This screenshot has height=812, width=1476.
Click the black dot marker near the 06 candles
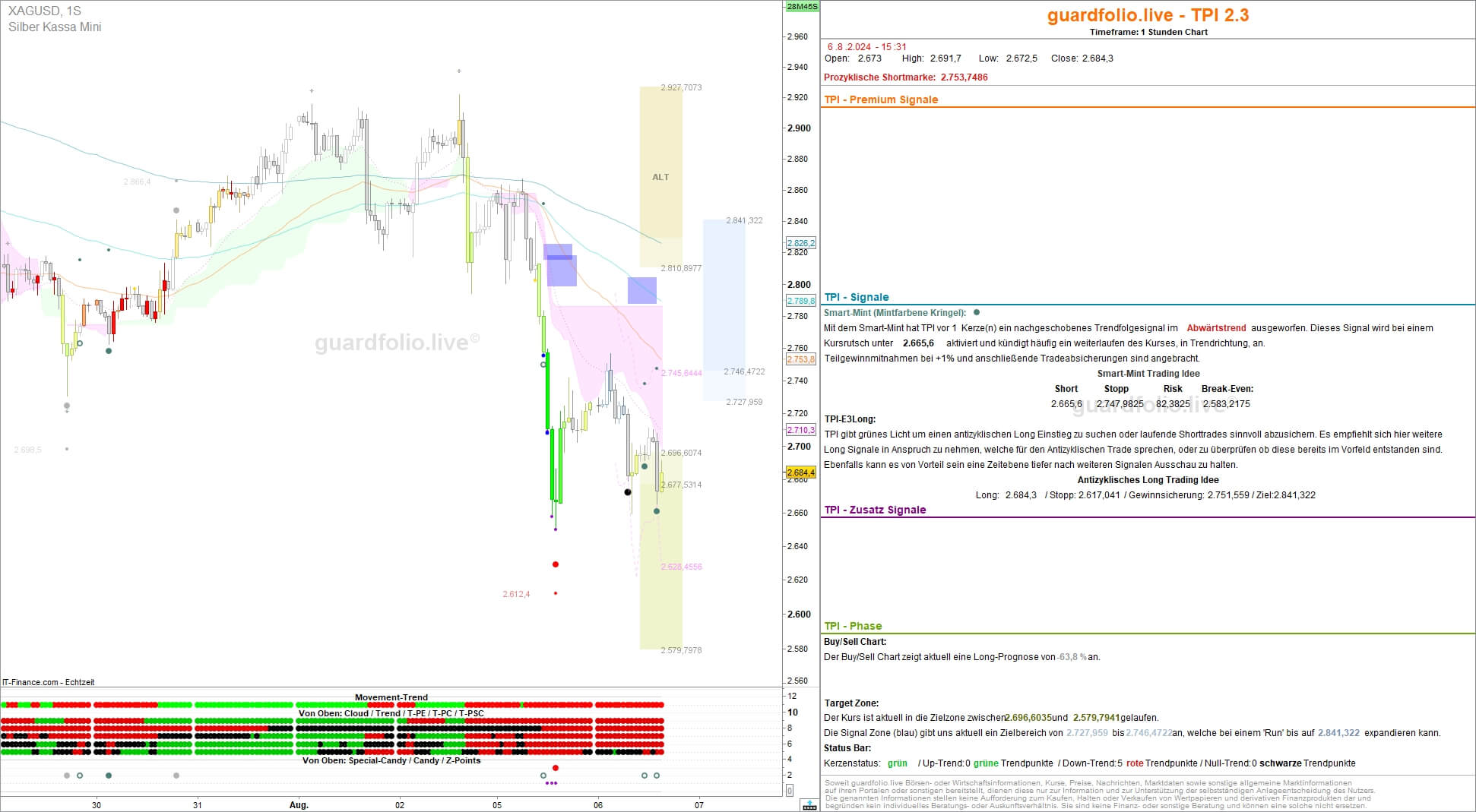tap(628, 492)
